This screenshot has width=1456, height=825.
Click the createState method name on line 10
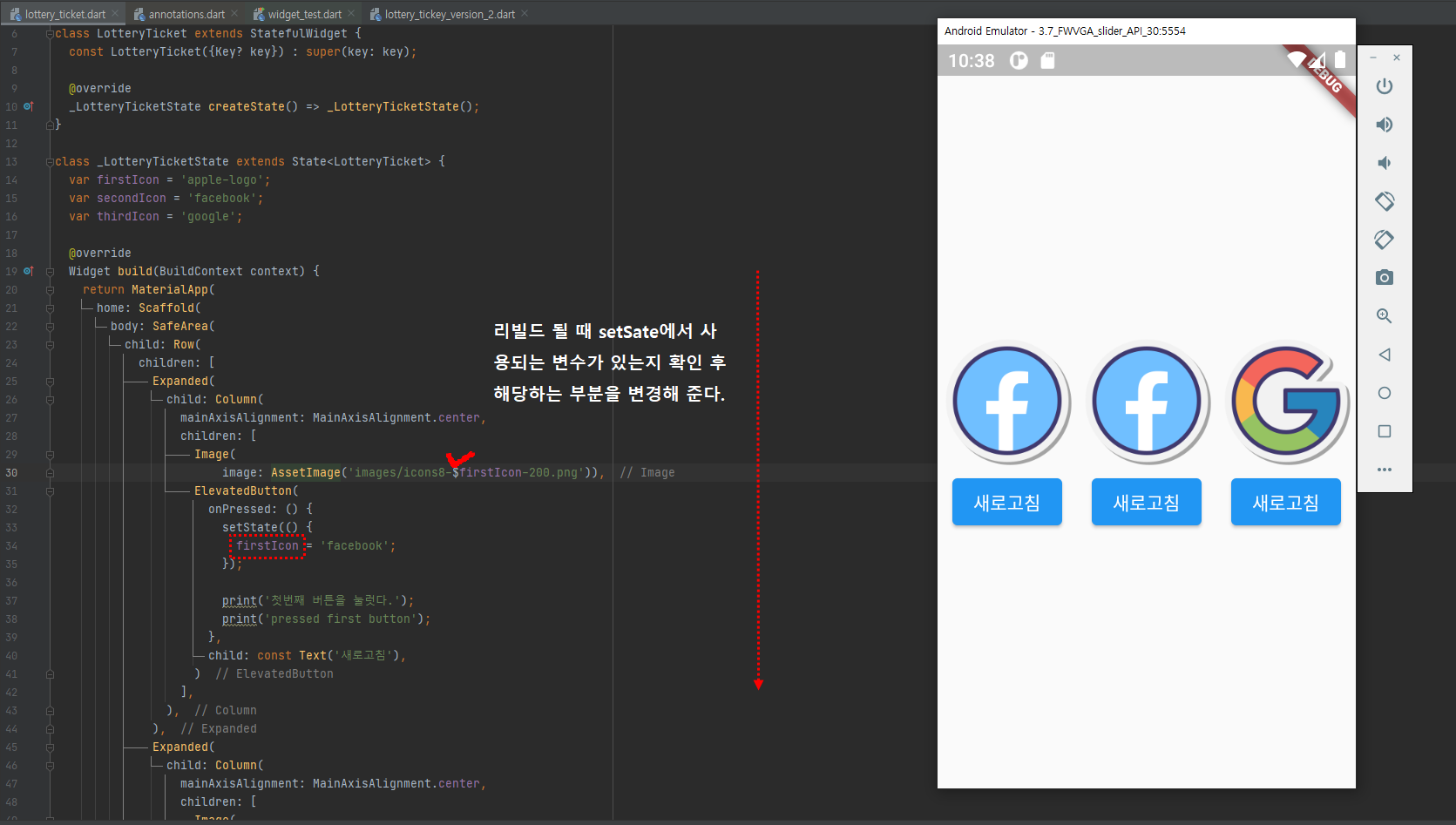tap(246, 106)
